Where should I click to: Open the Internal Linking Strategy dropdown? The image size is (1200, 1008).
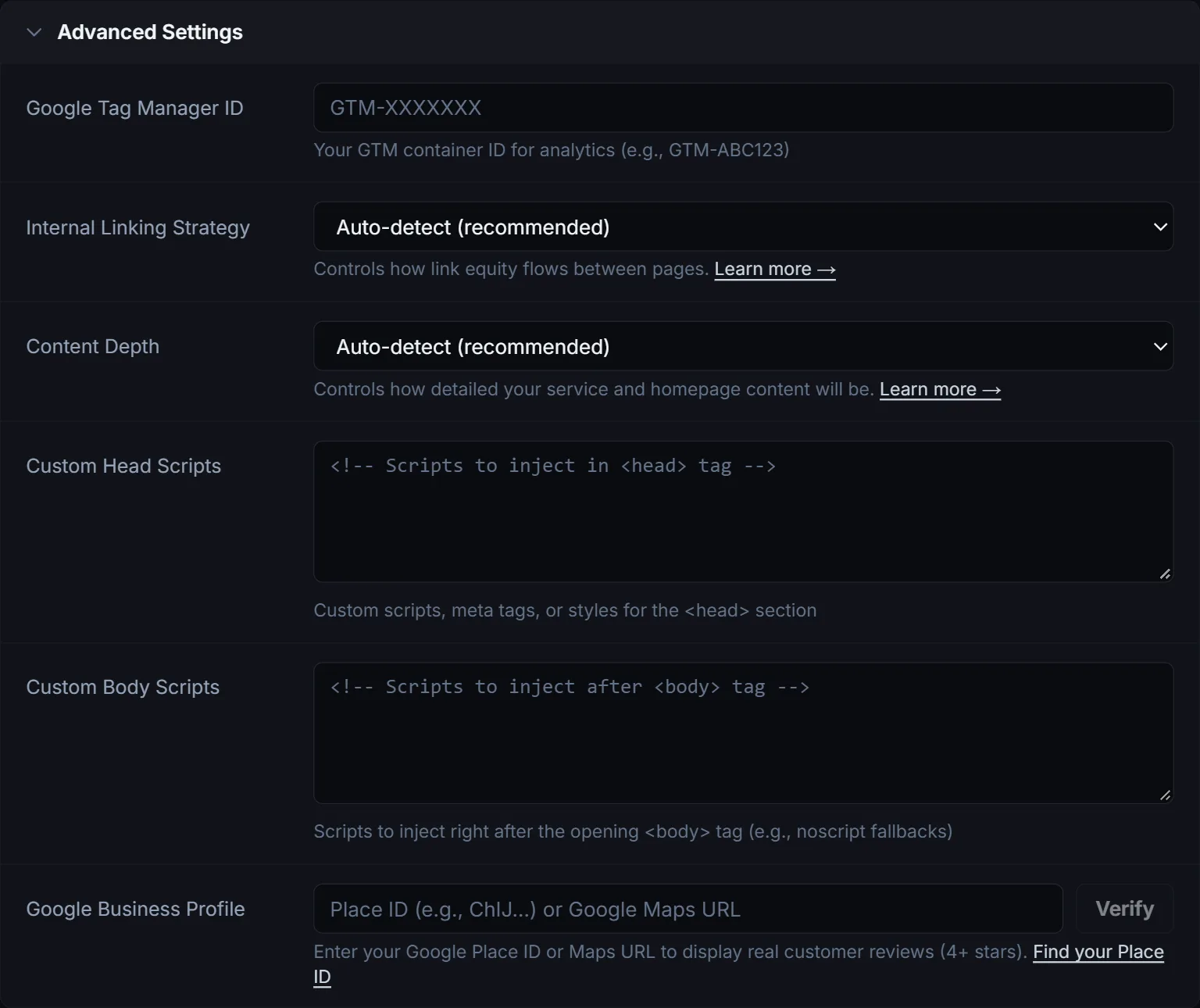coord(743,227)
